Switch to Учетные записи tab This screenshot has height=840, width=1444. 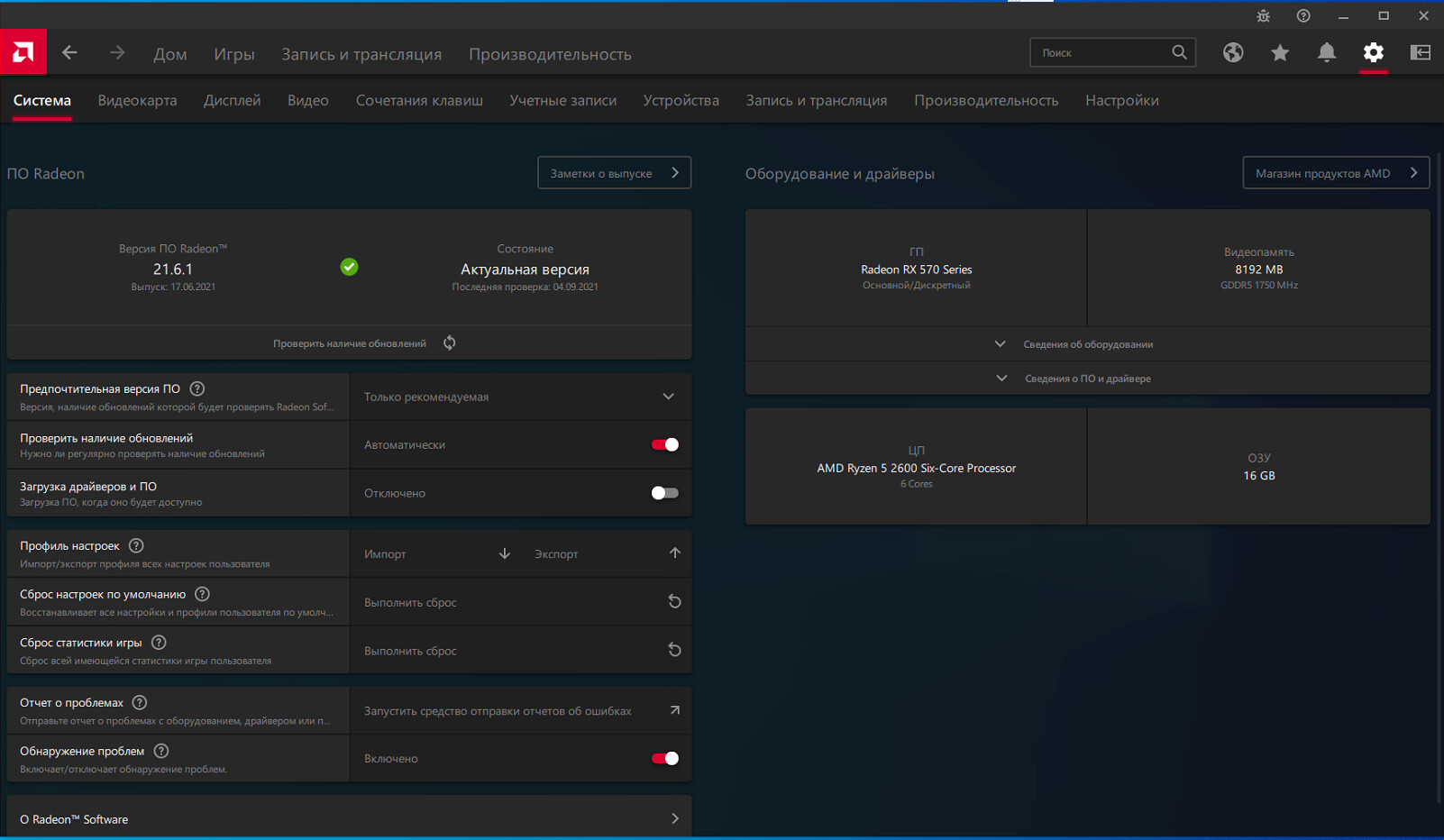pyautogui.click(x=563, y=100)
